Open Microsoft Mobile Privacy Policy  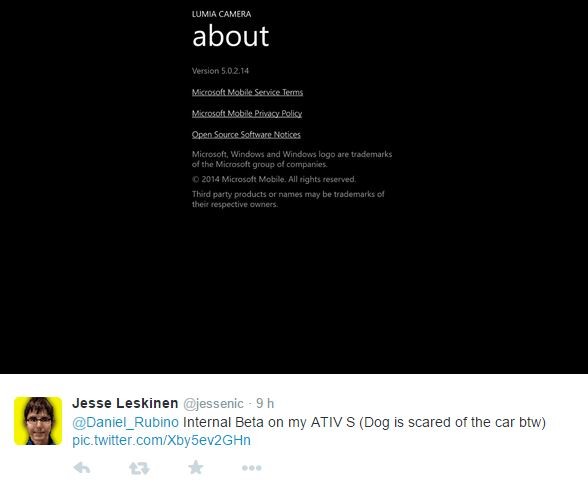(x=247, y=114)
